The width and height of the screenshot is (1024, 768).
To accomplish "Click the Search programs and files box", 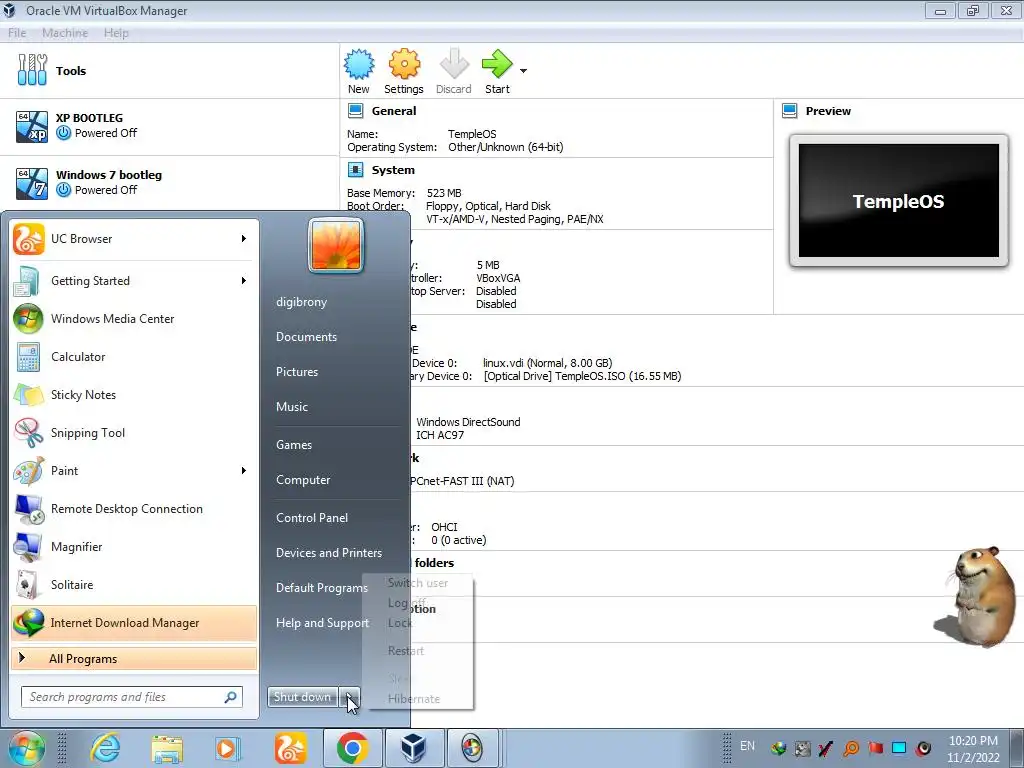I will (132, 697).
